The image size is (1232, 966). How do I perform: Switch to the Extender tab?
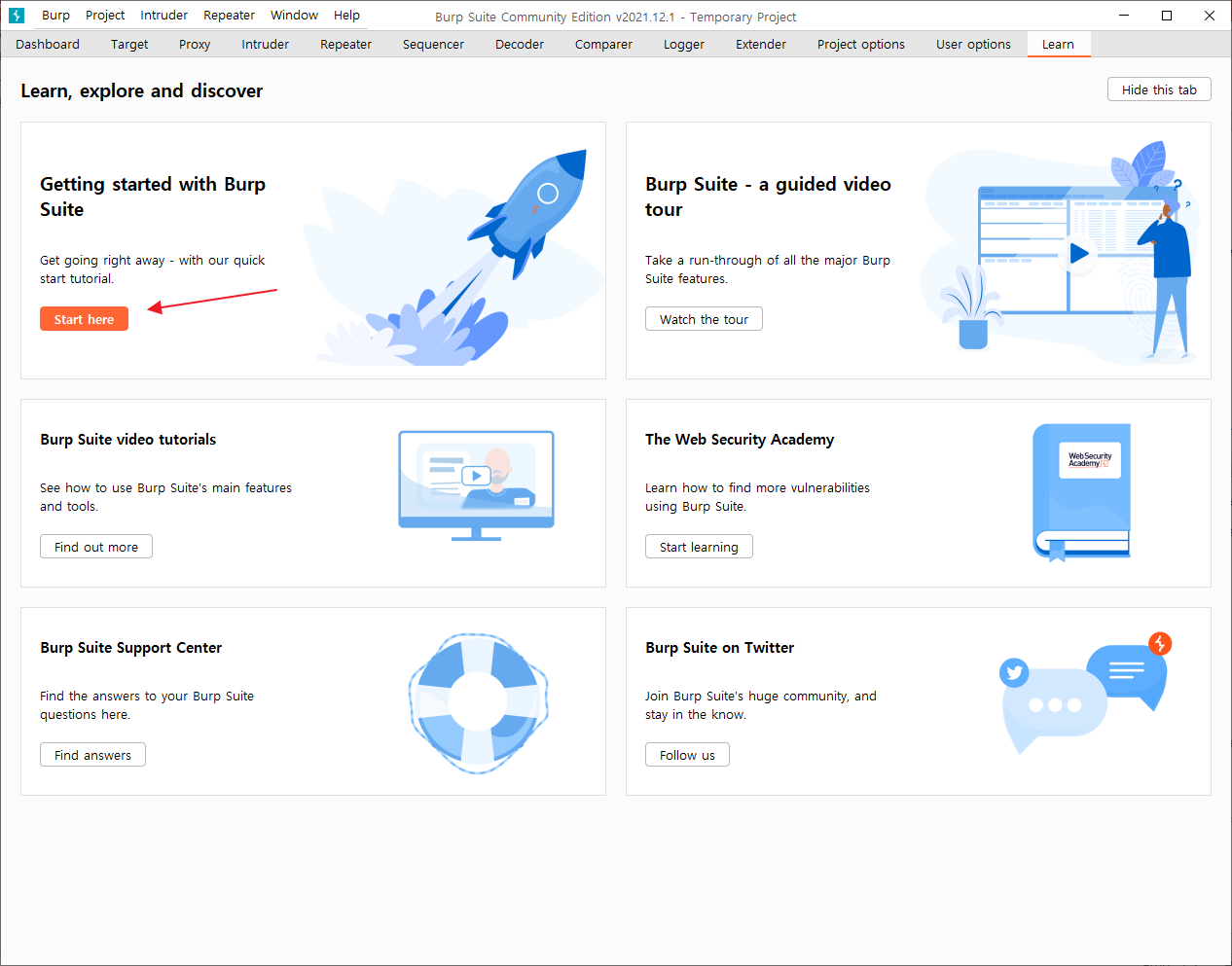click(761, 45)
